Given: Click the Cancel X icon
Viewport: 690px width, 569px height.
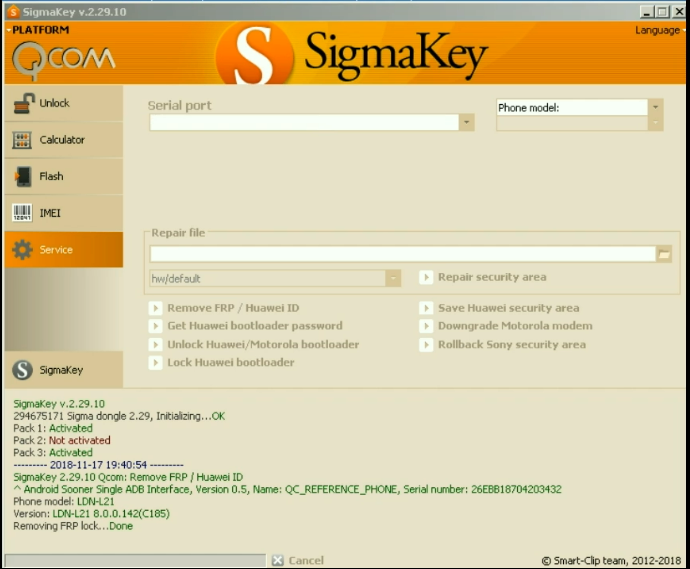Looking at the screenshot, I should pyautogui.click(x=278, y=560).
